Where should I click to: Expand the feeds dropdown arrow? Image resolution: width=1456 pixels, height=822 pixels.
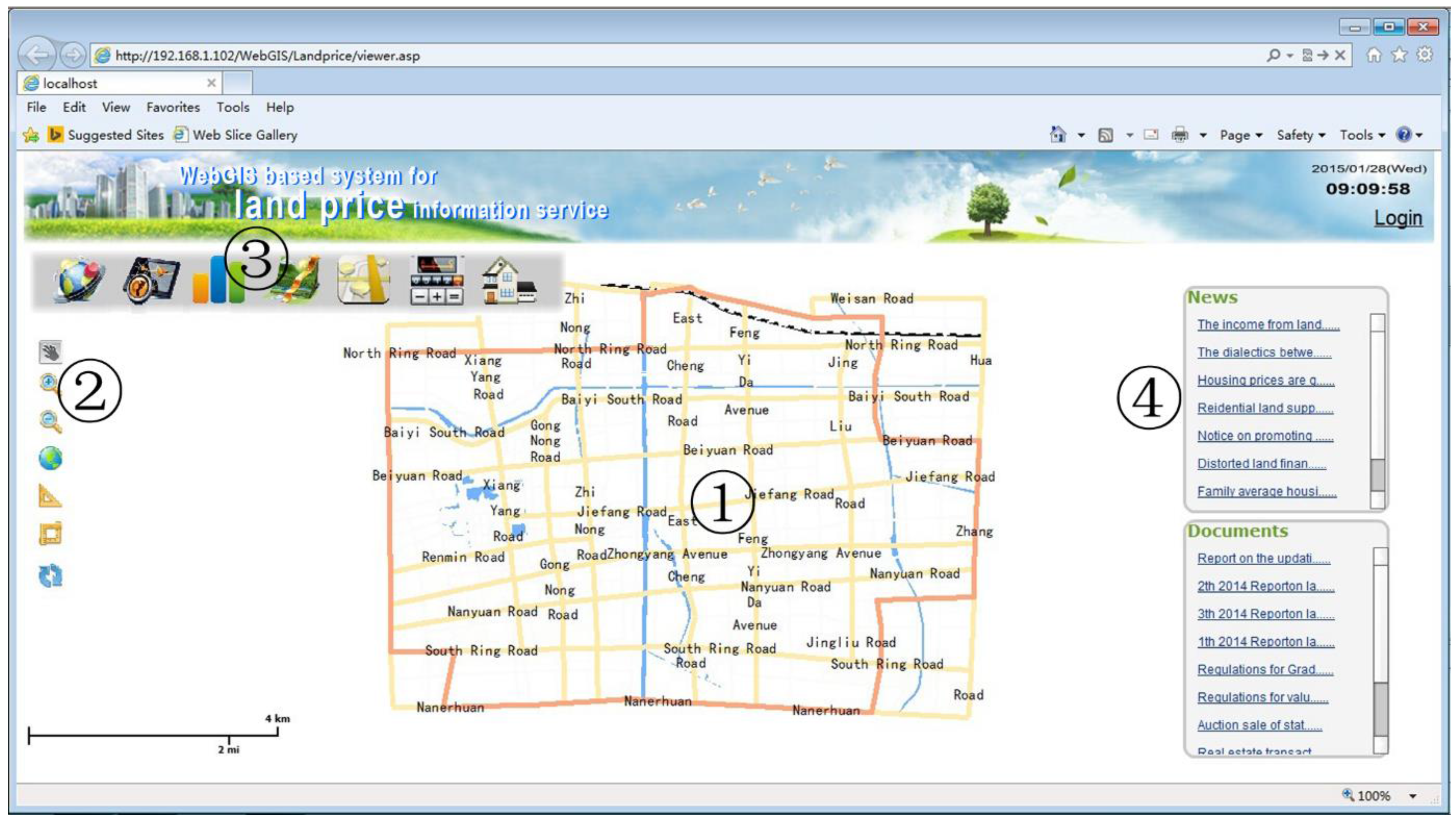(1129, 136)
